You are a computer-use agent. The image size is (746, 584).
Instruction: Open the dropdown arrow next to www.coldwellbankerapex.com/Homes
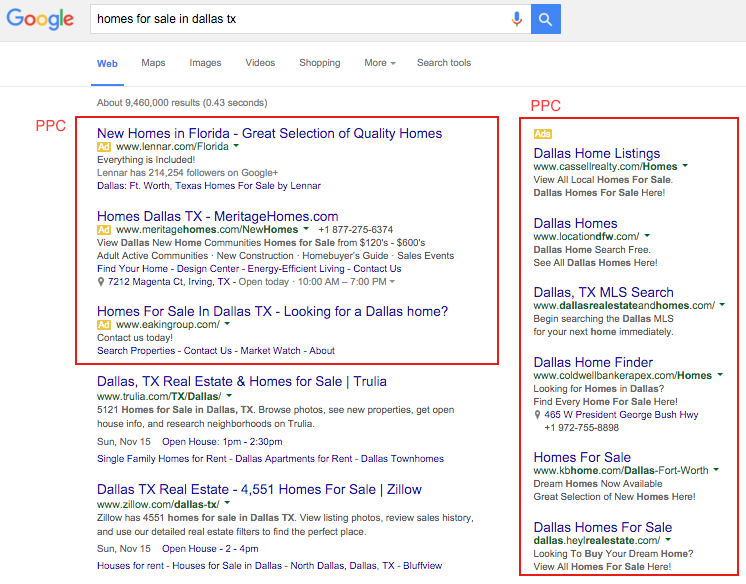(x=720, y=375)
